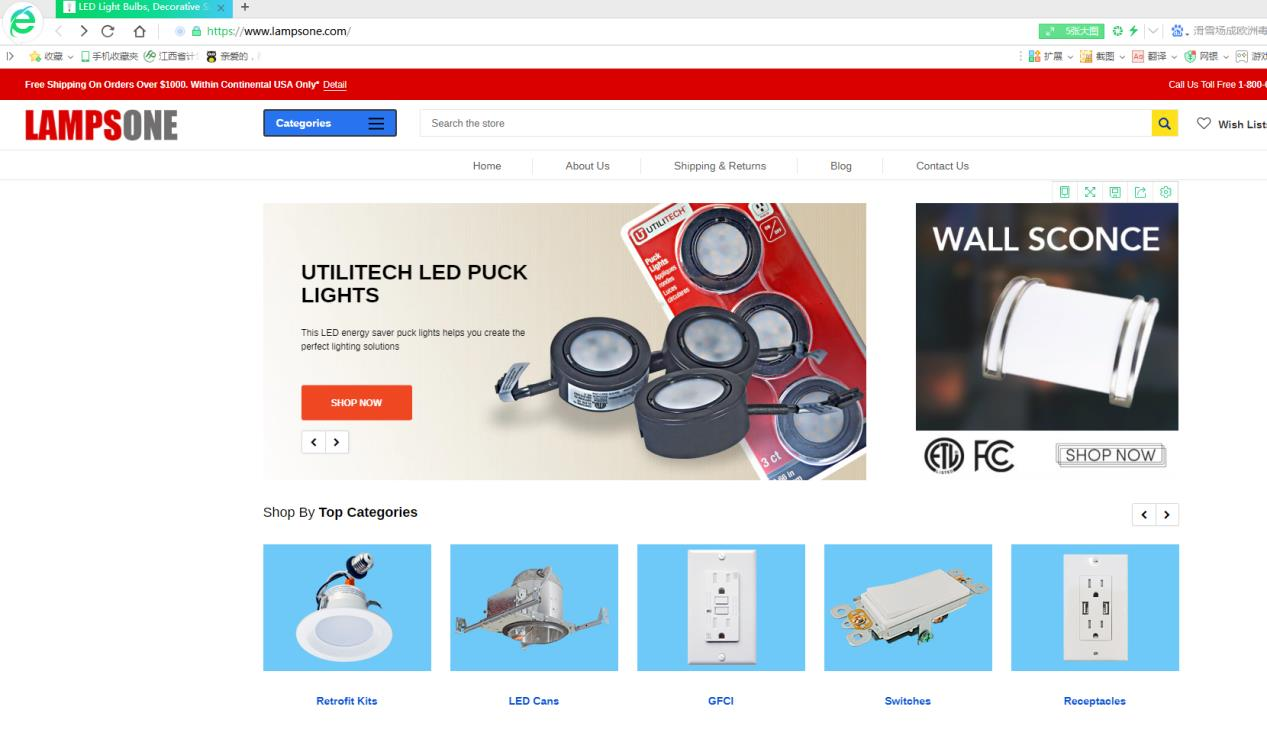The image size is (1267, 739).
Task: Click into Search the store field
Action: tap(785, 123)
